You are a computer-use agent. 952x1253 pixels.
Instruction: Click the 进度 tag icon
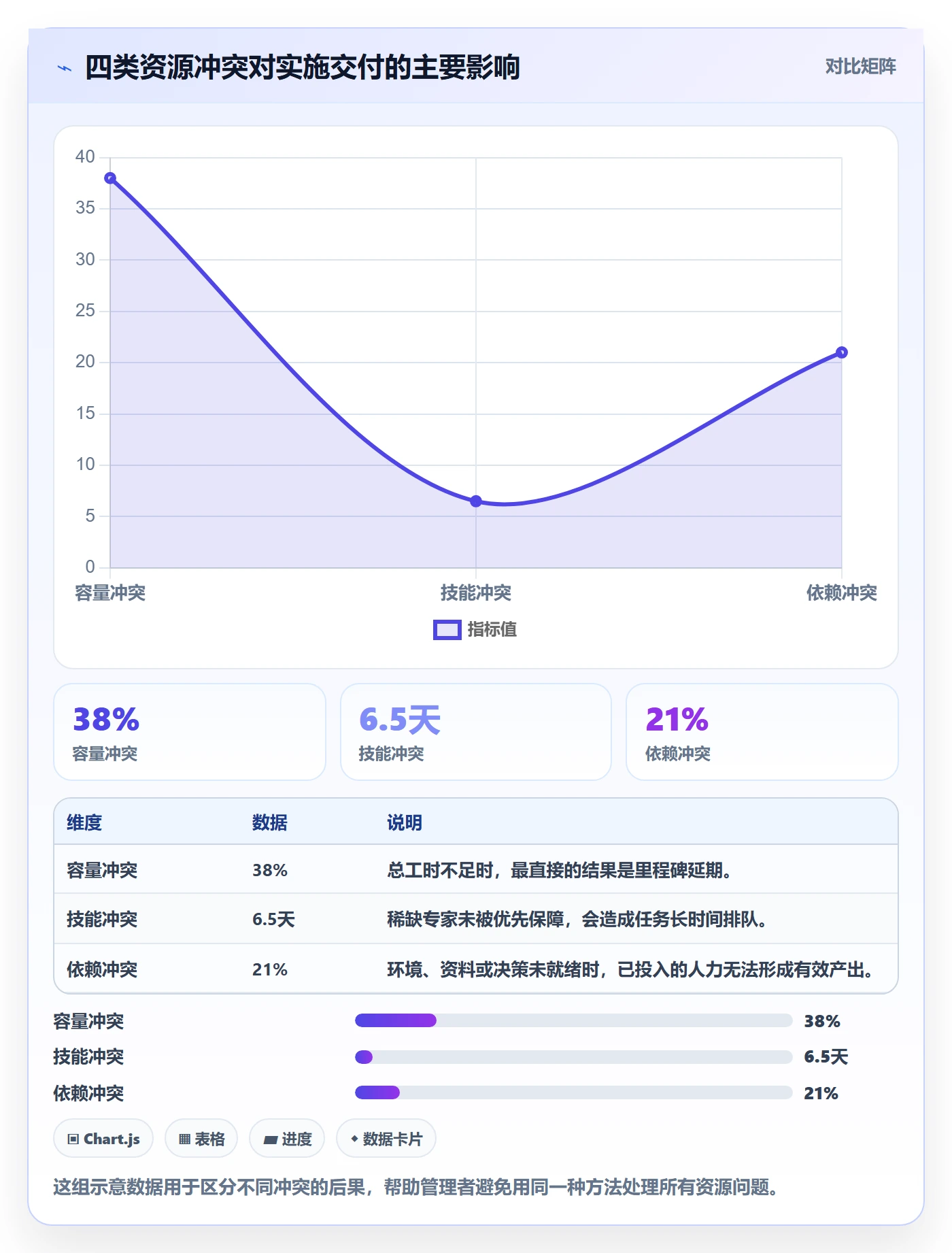271,1139
